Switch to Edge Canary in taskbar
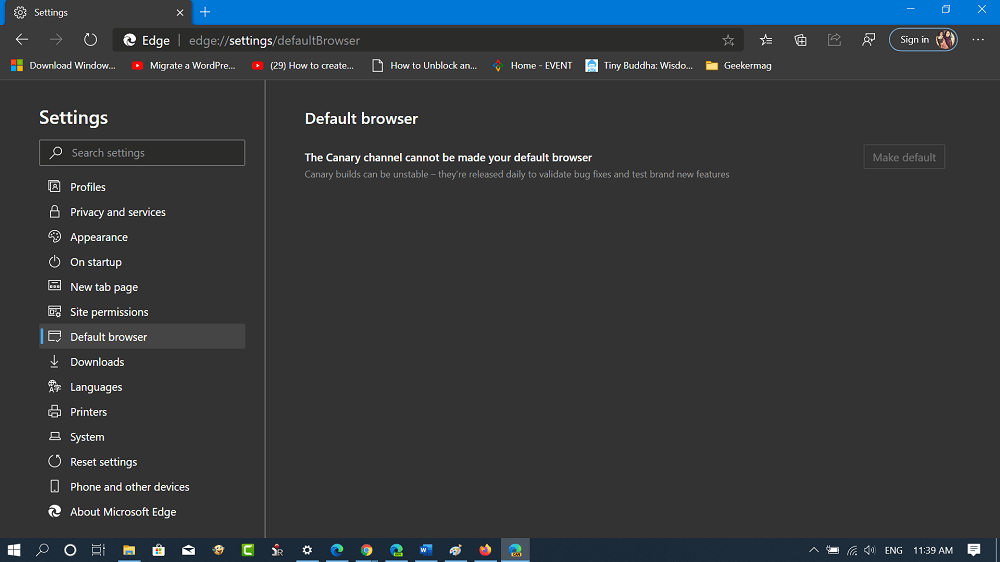Image resolution: width=1000 pixels, height=562 pixels. pyautogui.click(x=515, y=550)
